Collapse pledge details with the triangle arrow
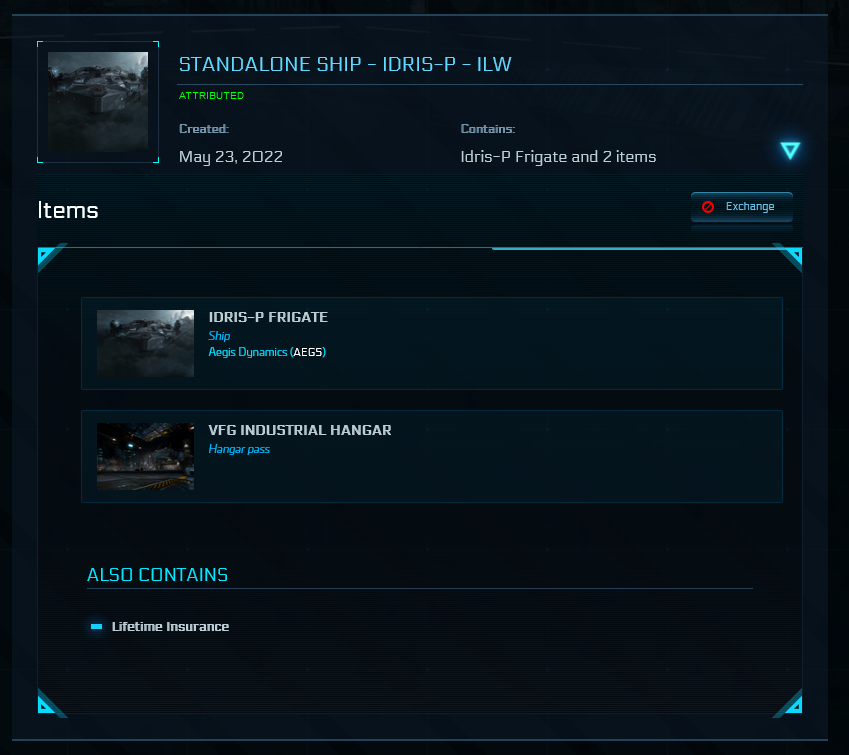This screenshot has height=755, width=849. coord(790,151)
